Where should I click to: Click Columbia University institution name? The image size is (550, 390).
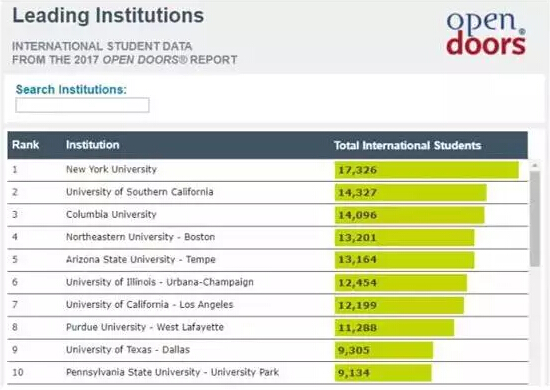[111, 214]
